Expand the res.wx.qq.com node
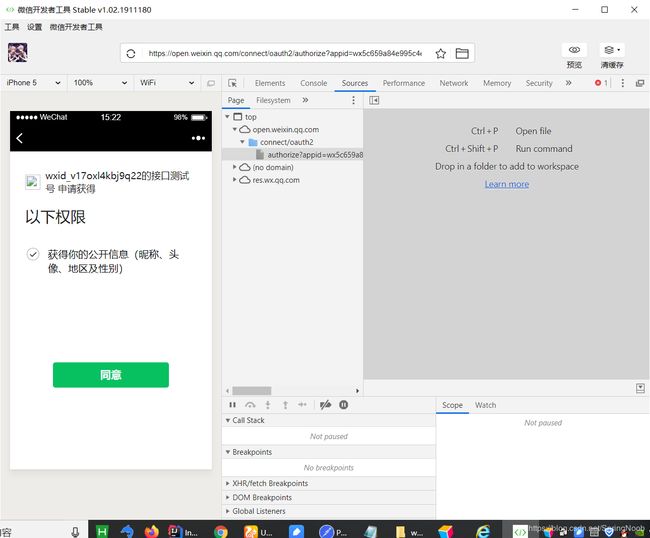Image resolution: width=650 pixels, height=538 pixels. [x=235, y=179]
